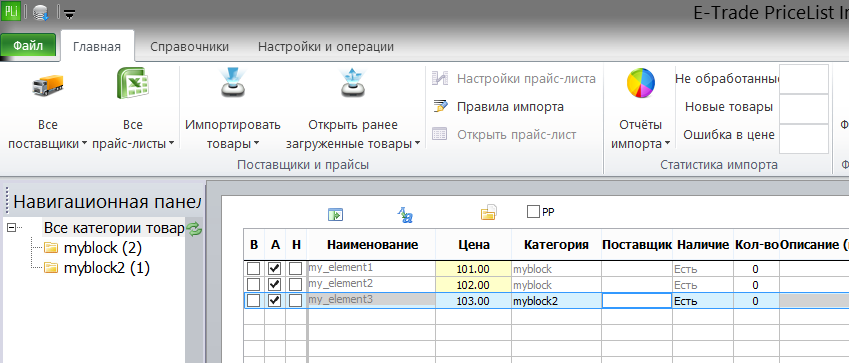Select the my_element1 name cell
The width and height of the screenshot is (849, 363).
point(371,269)
